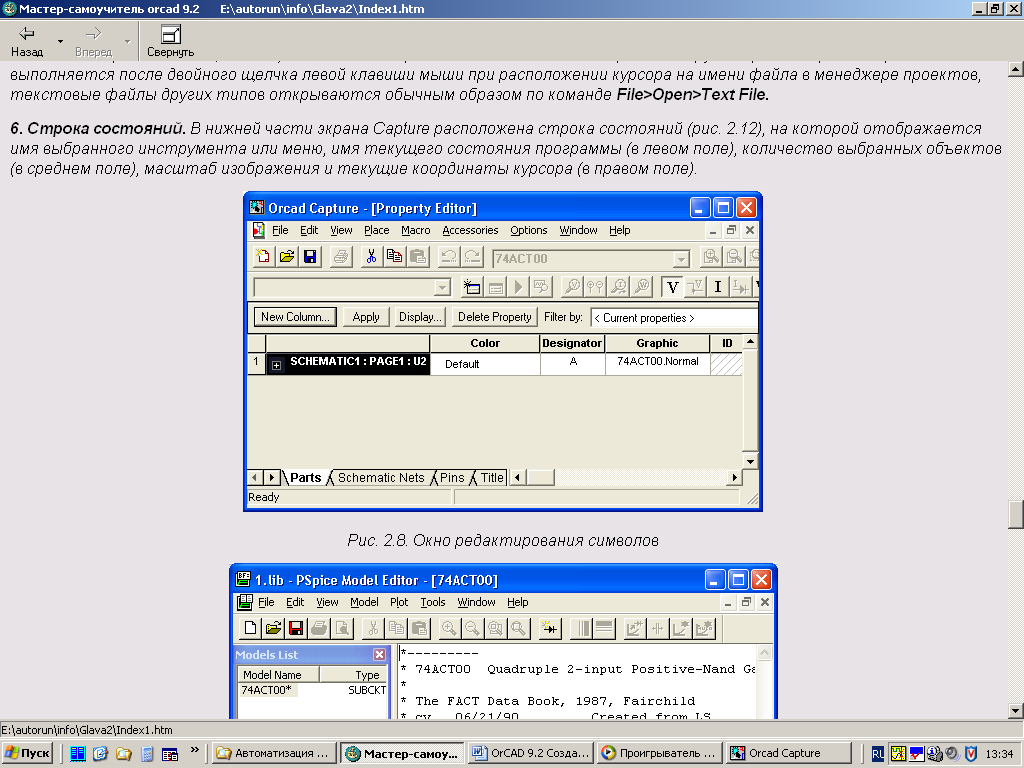Open Options menu in Orcad Capture

528,230
